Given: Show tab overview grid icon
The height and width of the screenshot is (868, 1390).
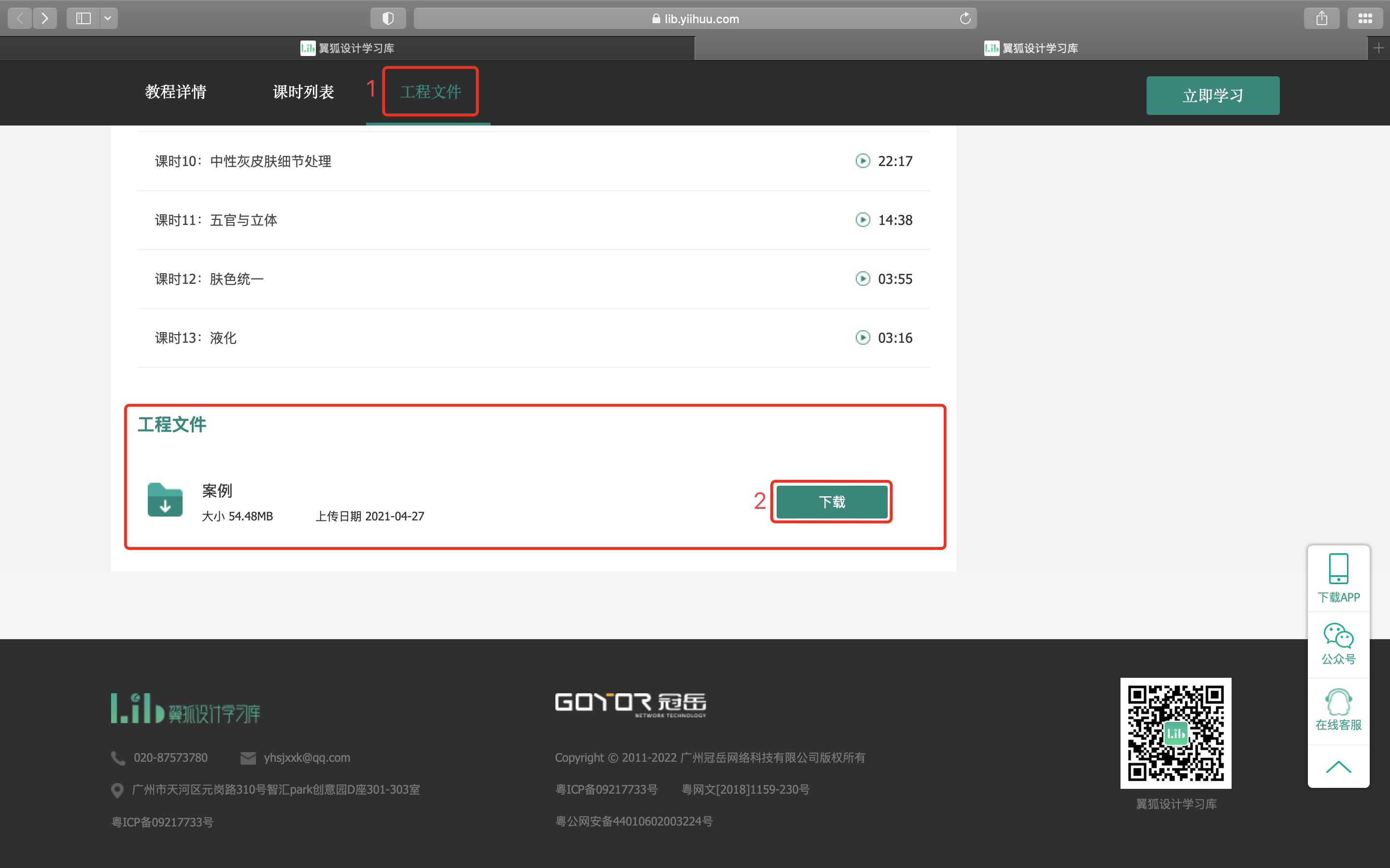Looking at the screenshot, I should click(1365, 18).
